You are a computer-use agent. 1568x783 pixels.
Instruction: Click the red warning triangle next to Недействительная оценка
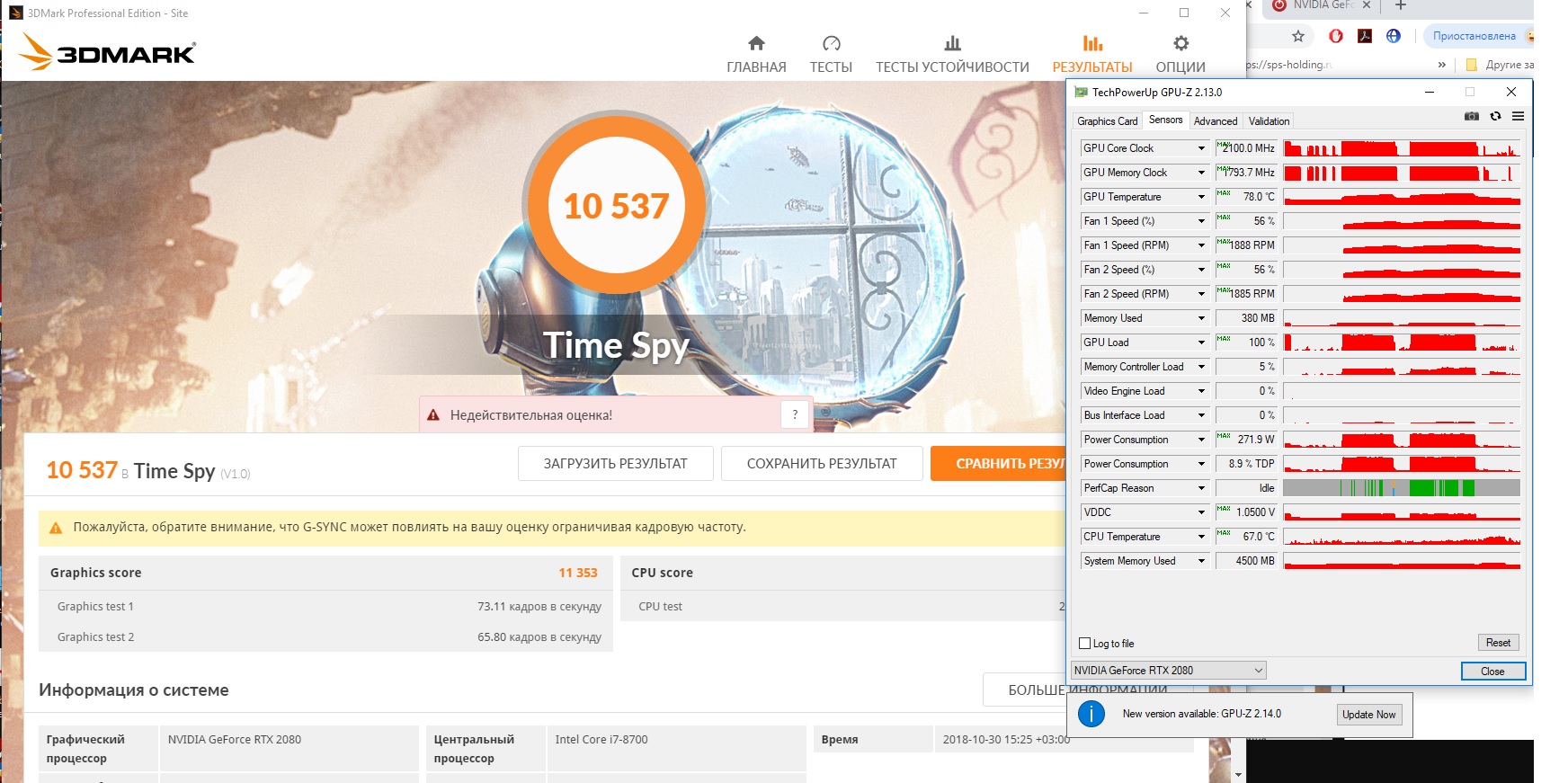[433, 415]
